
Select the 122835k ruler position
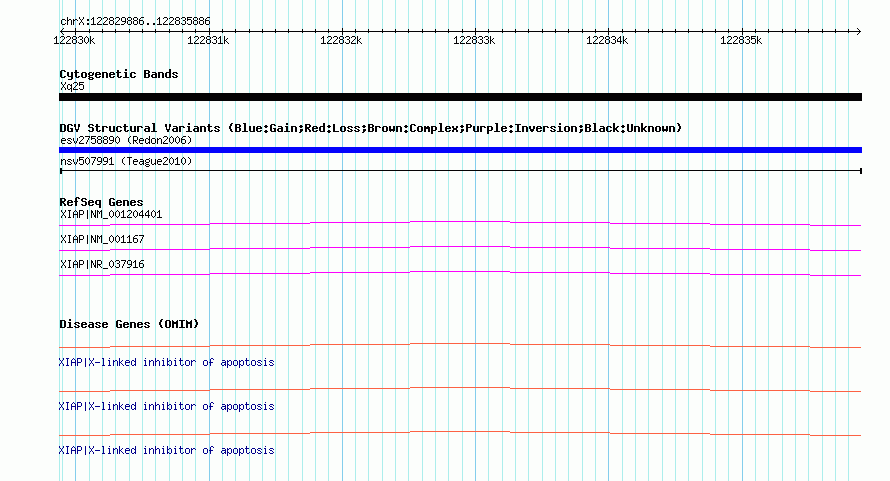tap(741, 40)
